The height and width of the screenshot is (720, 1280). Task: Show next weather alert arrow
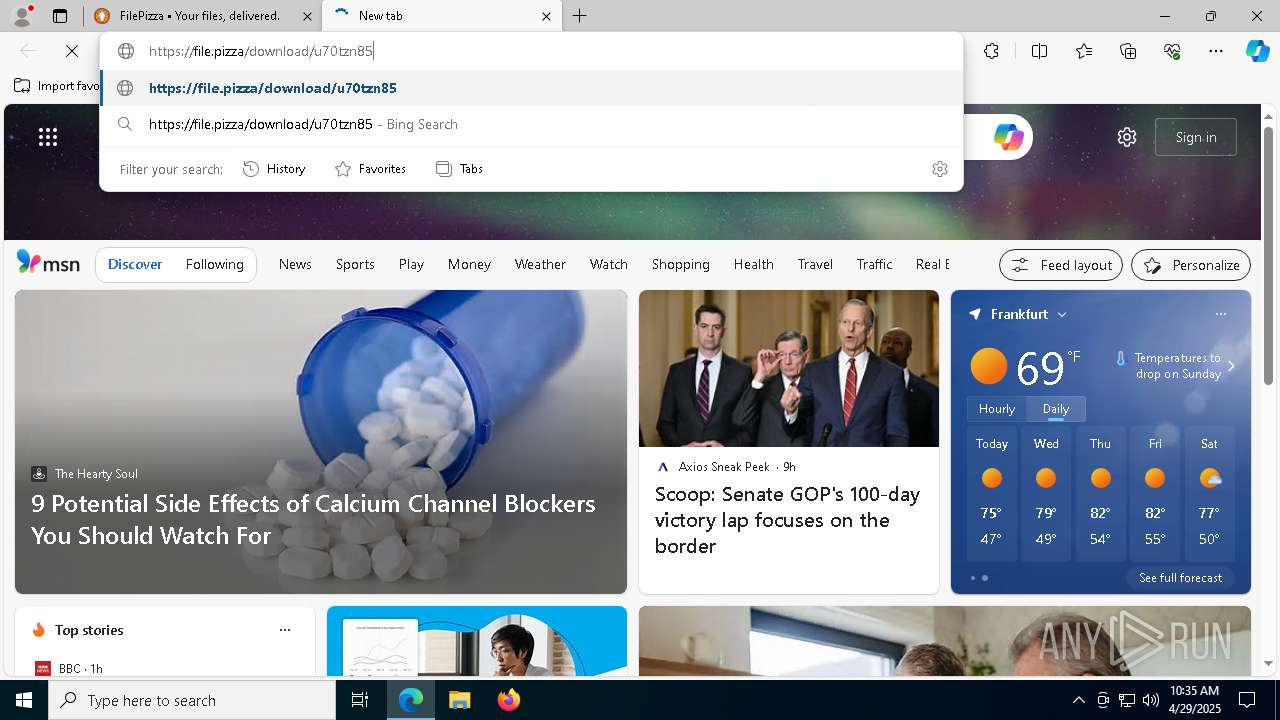pyautogui.click(x=1231, y=366)
